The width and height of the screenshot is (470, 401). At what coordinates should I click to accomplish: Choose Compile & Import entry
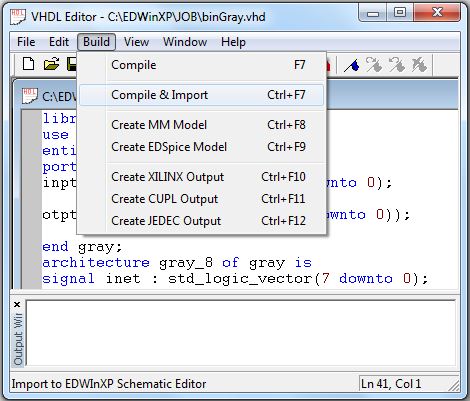click(201, 95)
